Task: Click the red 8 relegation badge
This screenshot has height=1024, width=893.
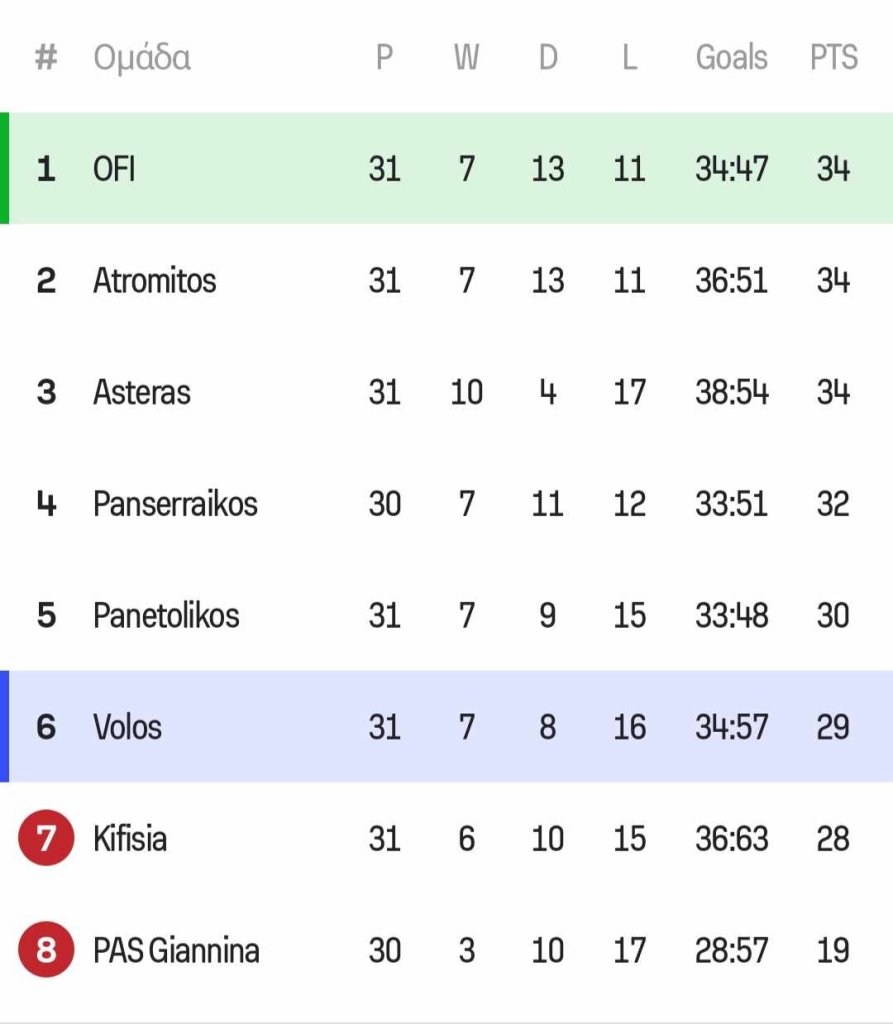Action: 46,950
